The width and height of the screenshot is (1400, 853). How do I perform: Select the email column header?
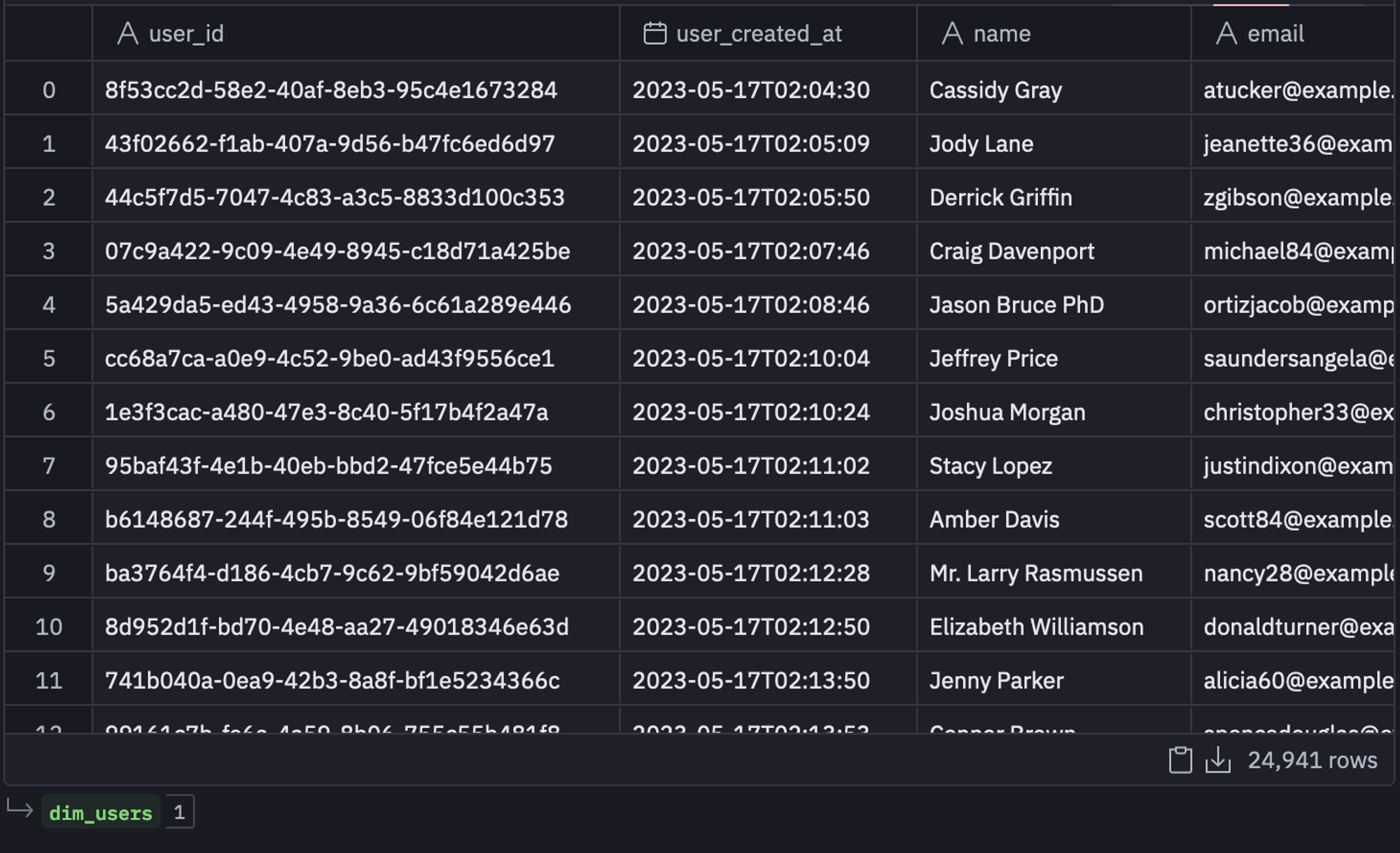click(x=1275, y=34)
